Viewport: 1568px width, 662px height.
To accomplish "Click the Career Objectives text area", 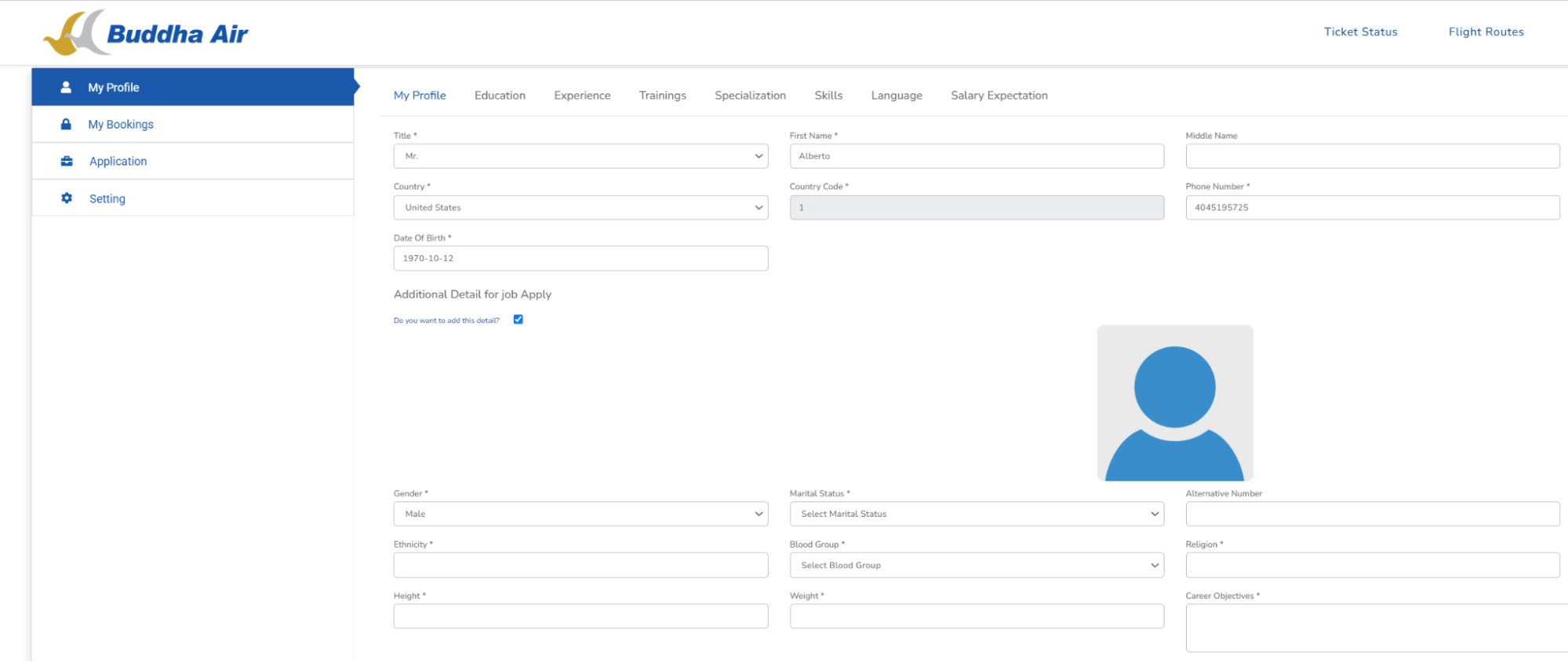I will tap(1377, 627).
